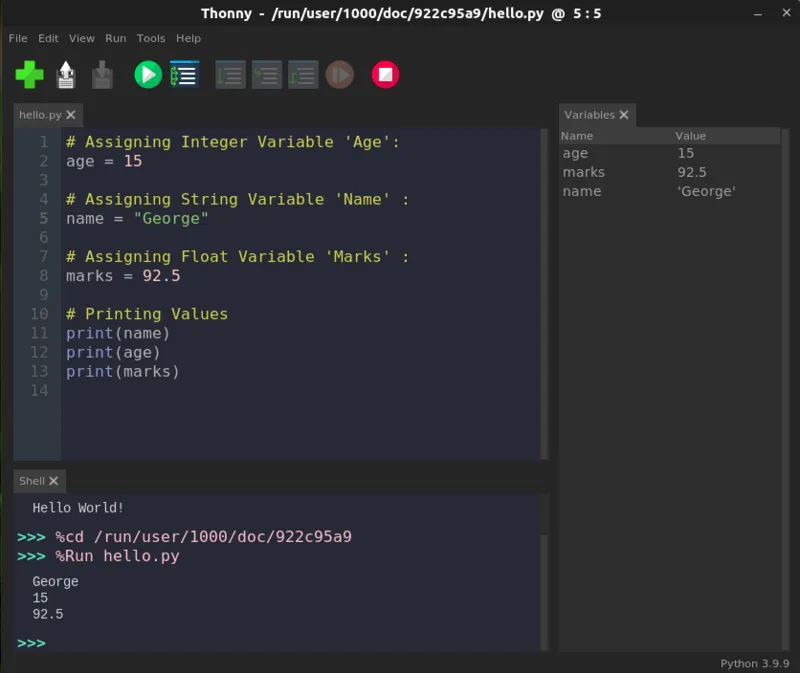800x673 pixels.
Task: Start debugging the current script
Action: (x=184, y=74)
